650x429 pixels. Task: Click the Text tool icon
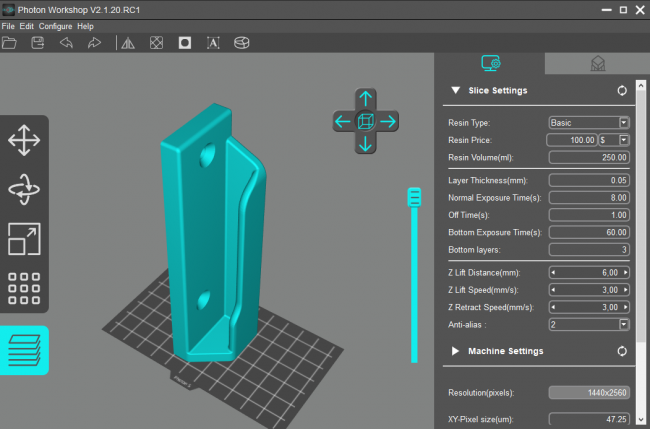click(213, 43)
